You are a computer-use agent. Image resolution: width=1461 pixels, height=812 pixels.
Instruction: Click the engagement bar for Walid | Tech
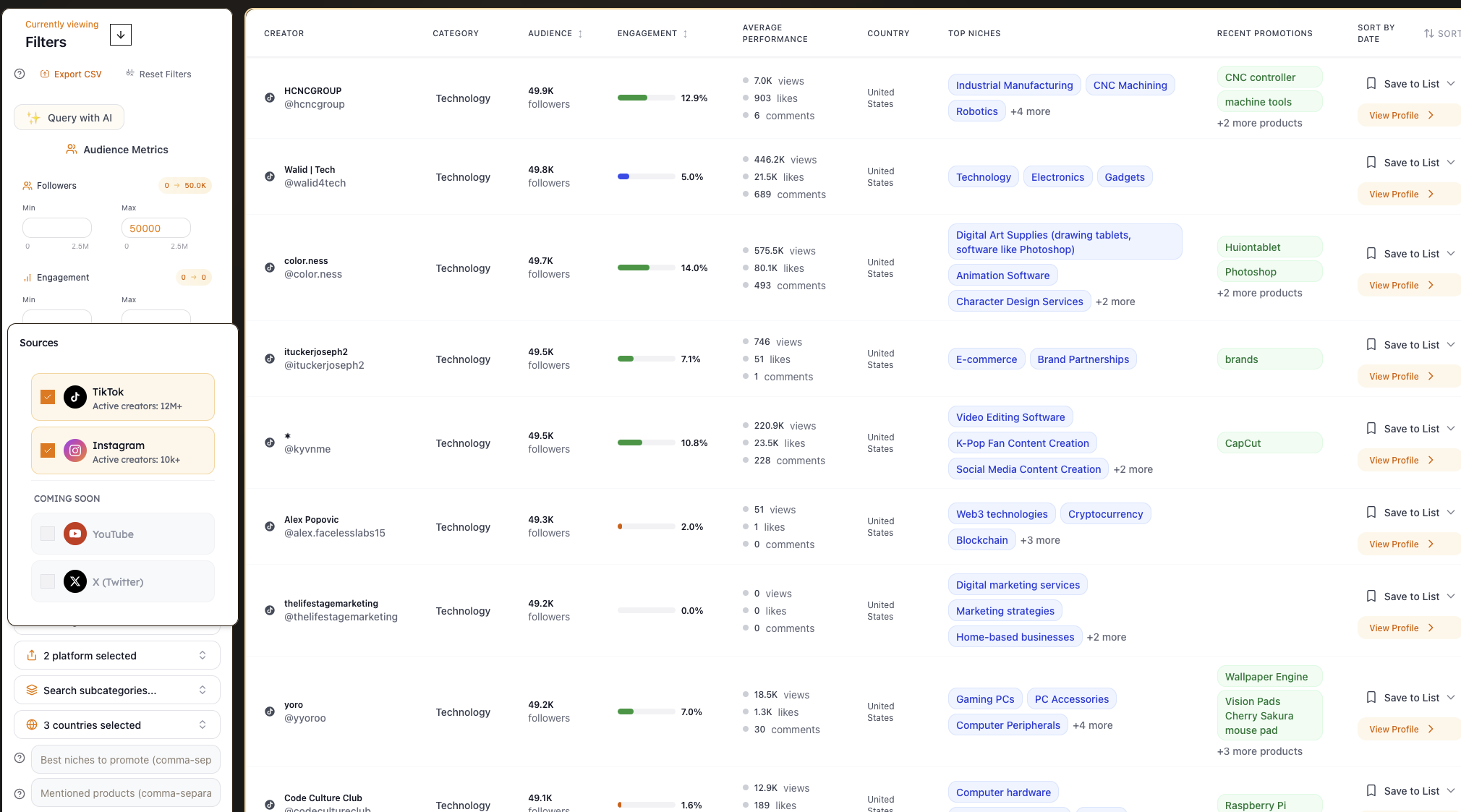(x=646, y=176)
